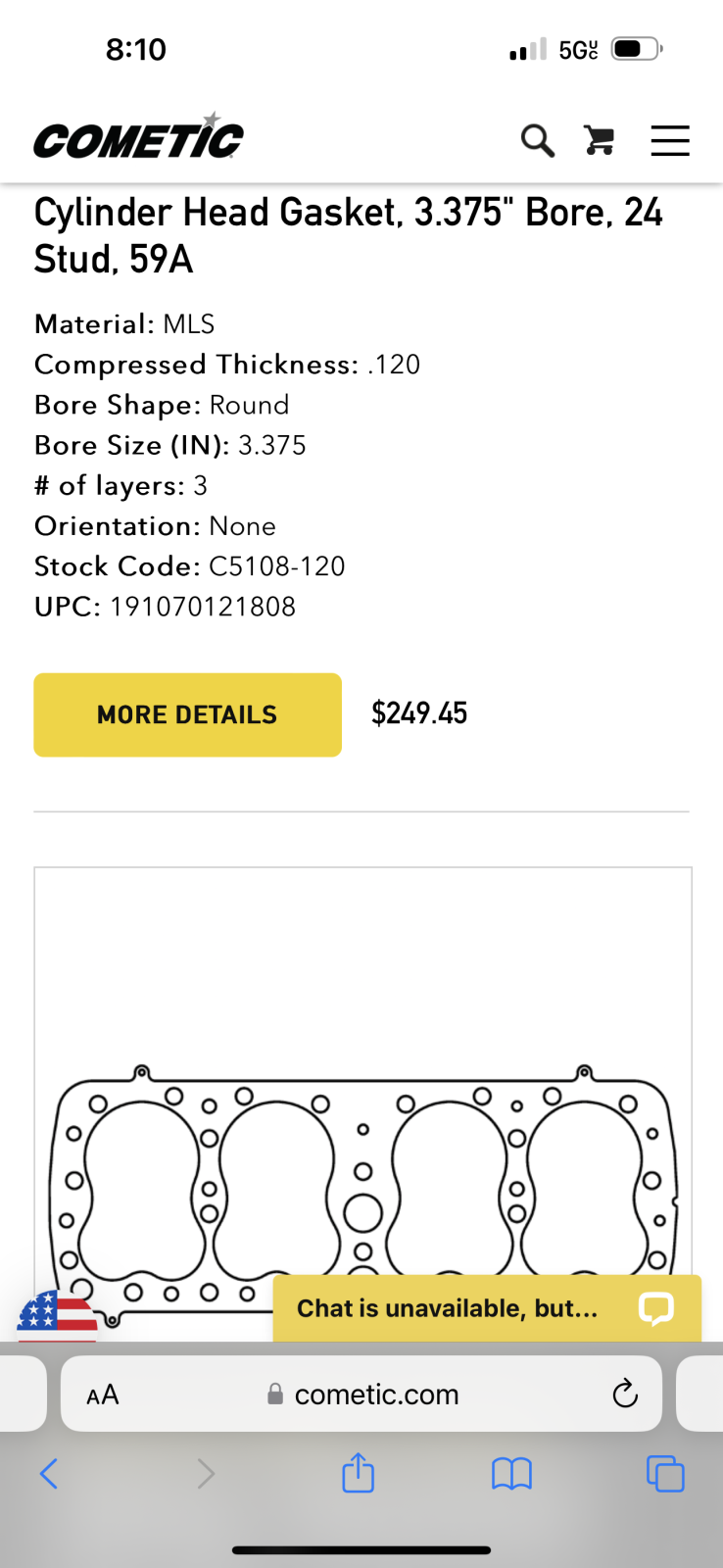The width and height of the screenshot is (723, 1568).
Task: Show all open Safari tabs
Action: coord(665,1473)
